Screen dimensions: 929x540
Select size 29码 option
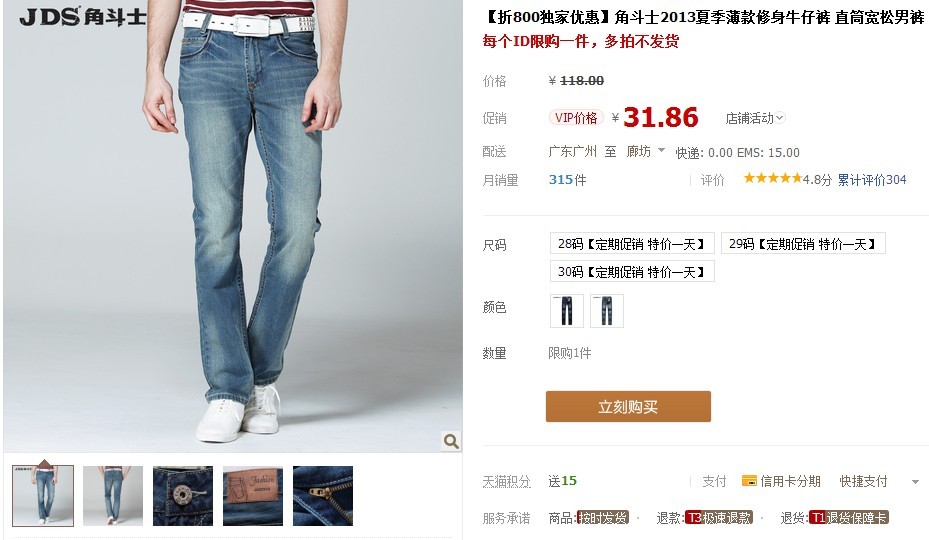pos(803,244)
